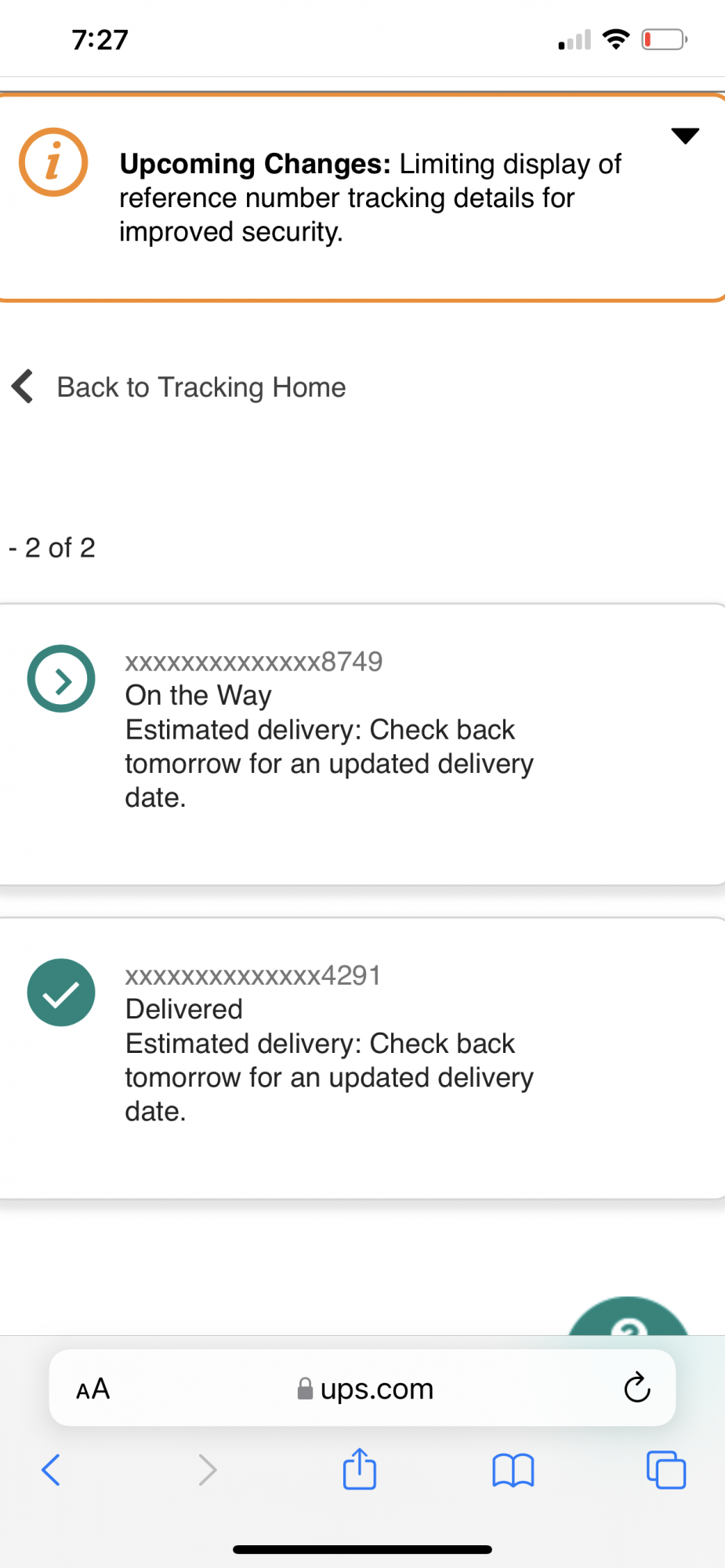Viewport: 725px width, 1568px height.
Task: Open the On the Way arrow icon
Action: pos(61,679)
